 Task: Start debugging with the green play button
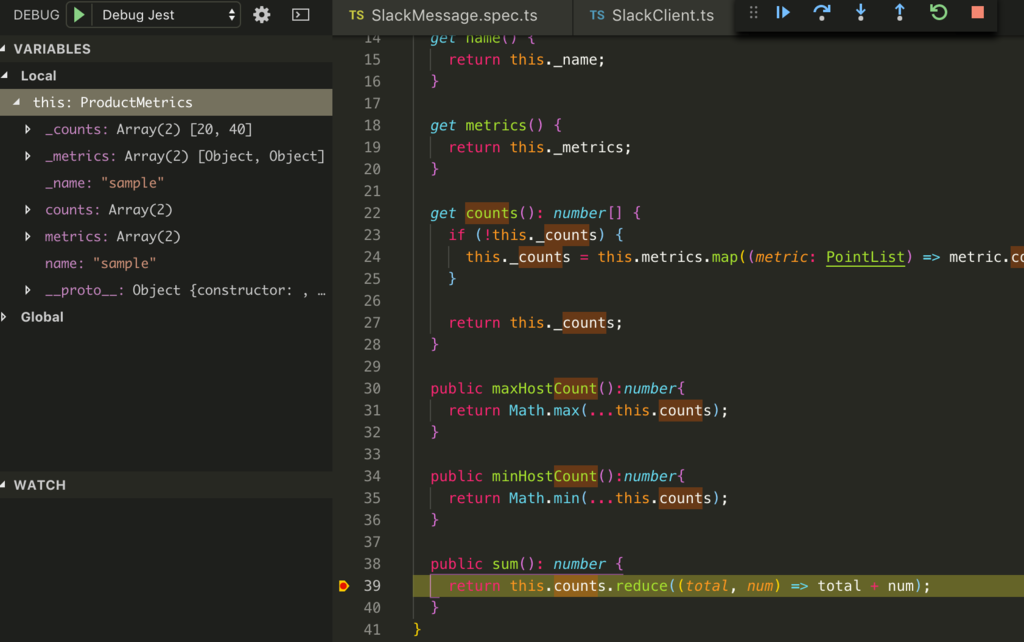coord(79,14)
